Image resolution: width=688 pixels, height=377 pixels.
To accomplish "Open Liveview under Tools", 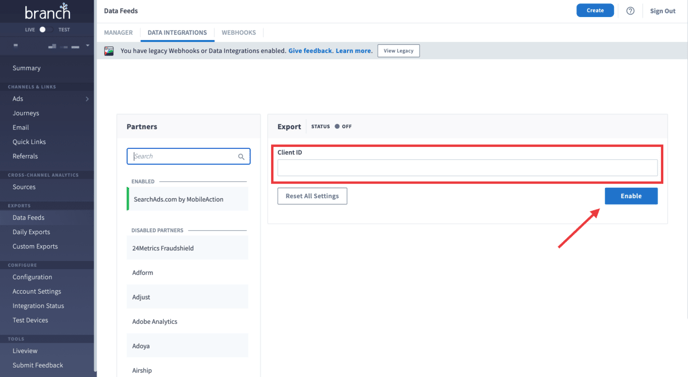I will 25,351.
